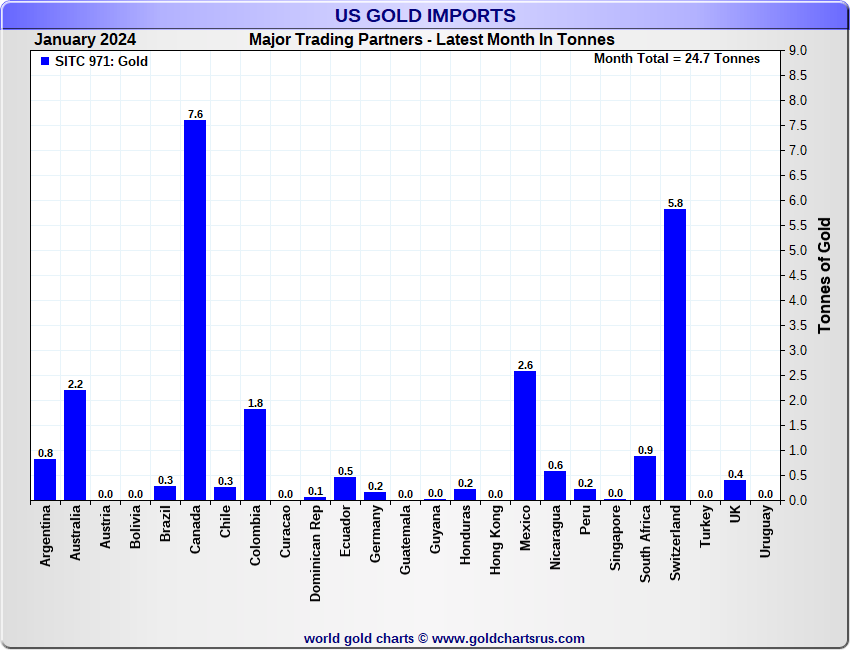Click the Ecuador bar
The width and height of the screenshot is (850, 650).
(345, 488)
